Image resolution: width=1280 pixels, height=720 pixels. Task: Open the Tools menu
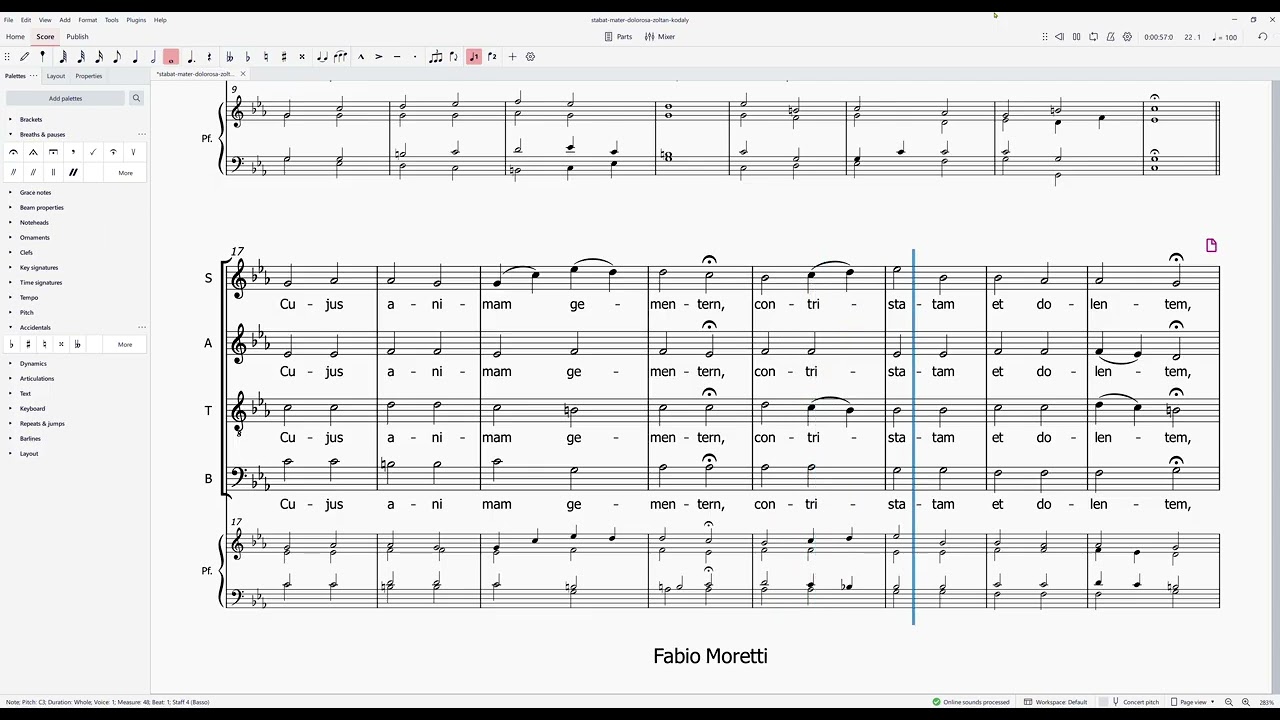click(x=112, y=20)
